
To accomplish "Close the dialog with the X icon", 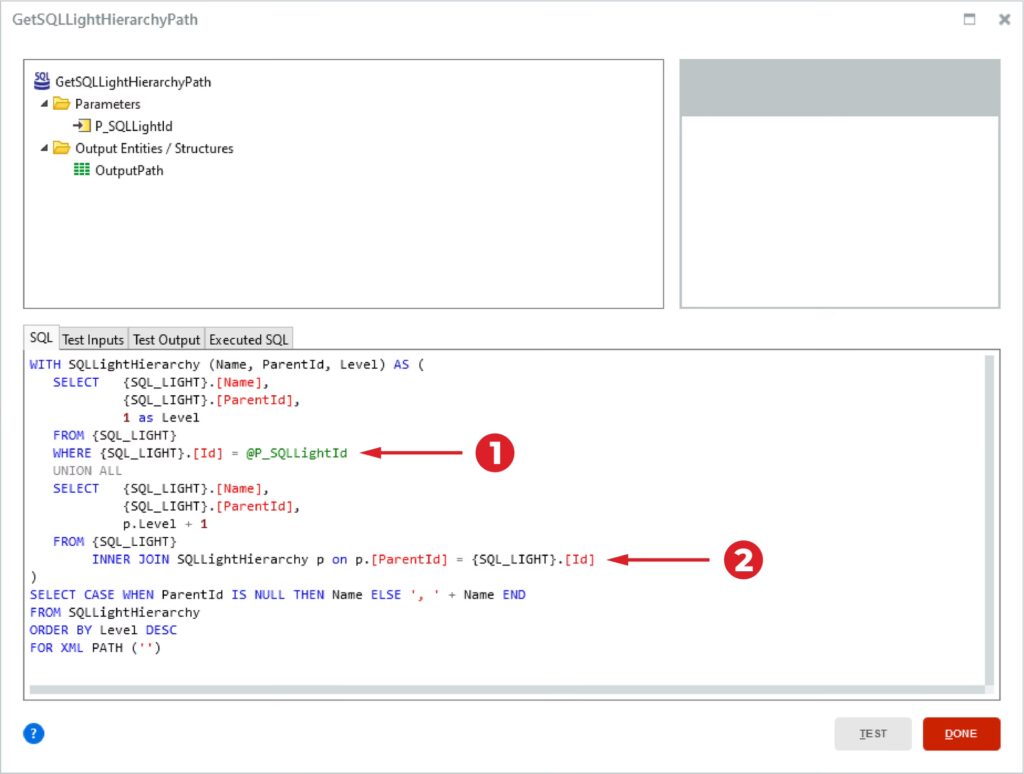I will [x=1004, y=19].
